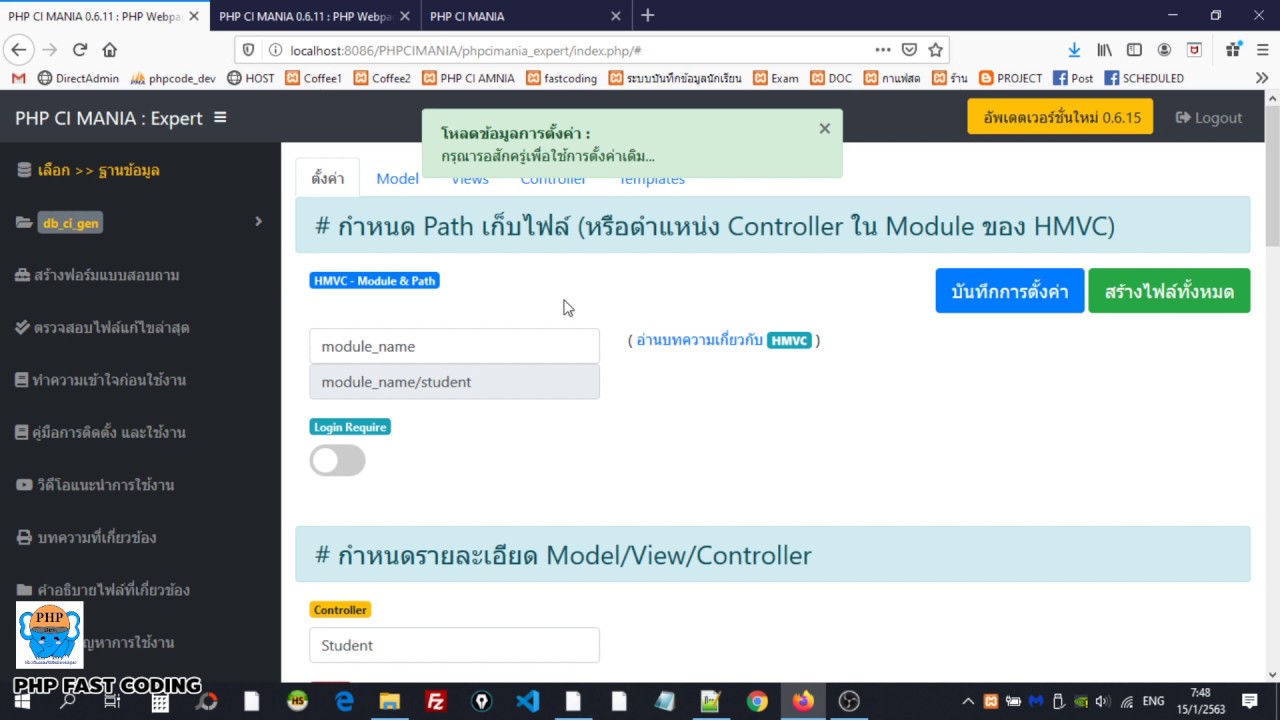Open the DirectAdmin bookmark
This screenshot has height=720, width=1280.
(78, 78)
